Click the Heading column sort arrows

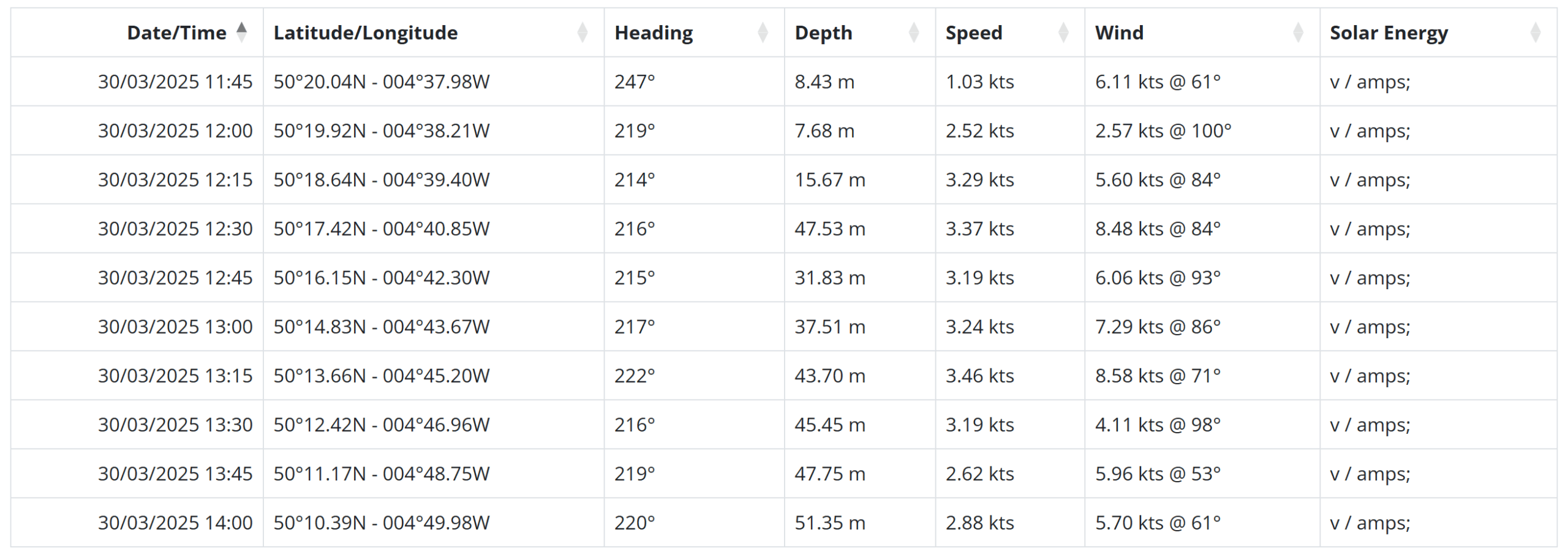tap(763, 32)
